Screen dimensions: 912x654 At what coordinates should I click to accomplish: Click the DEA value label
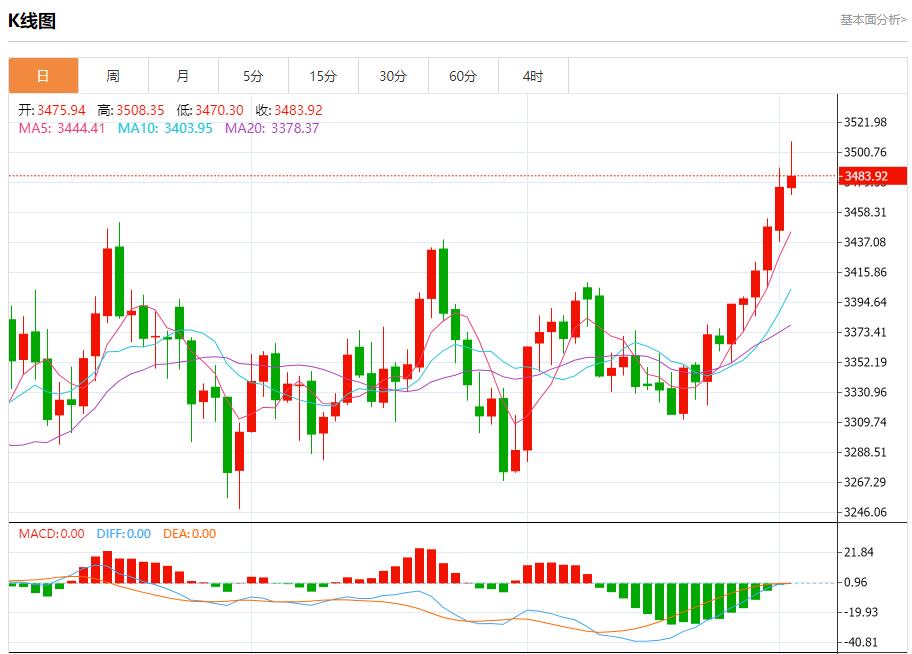click(176, 535)
